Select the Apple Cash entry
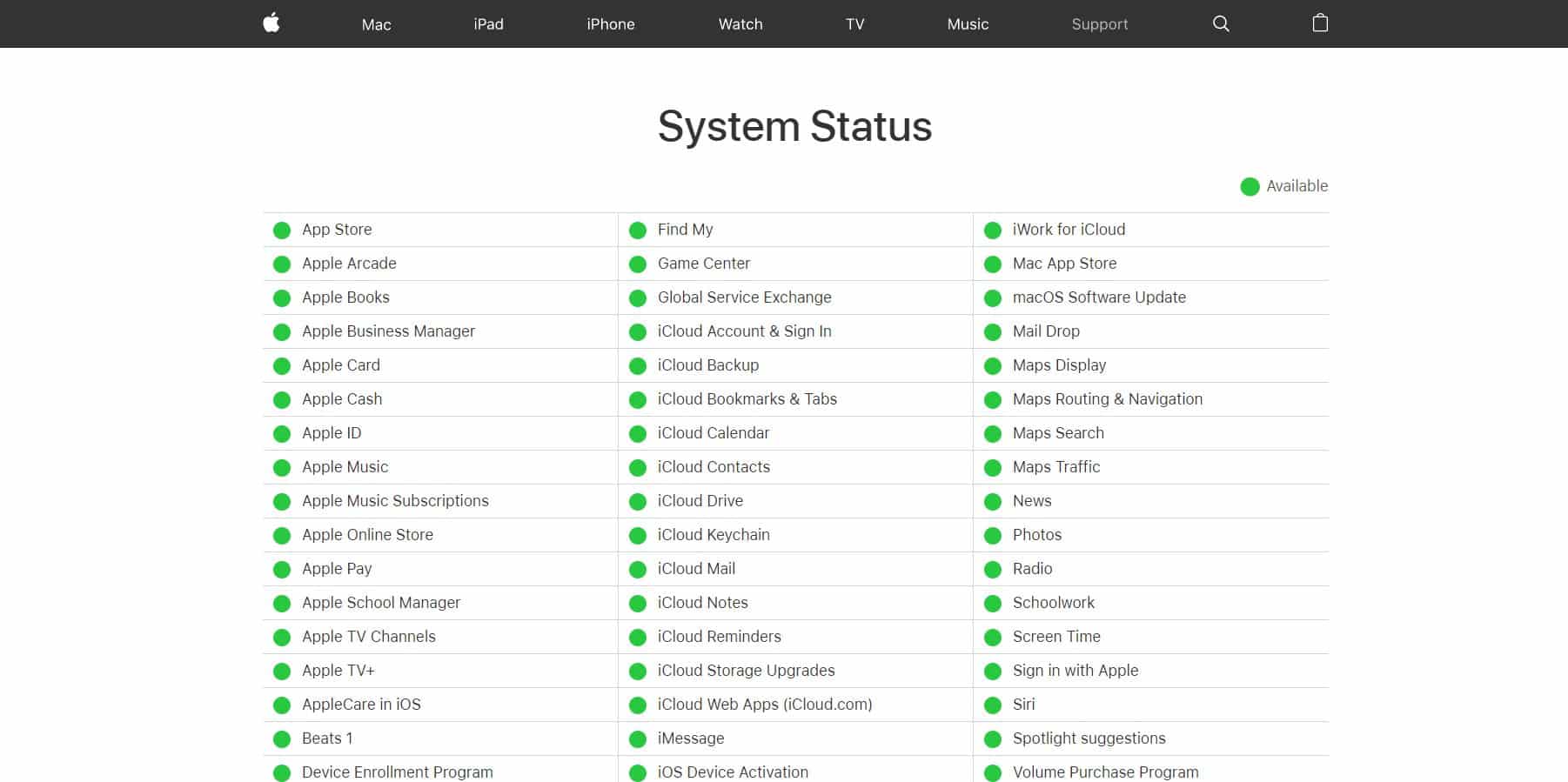This screenshot has width=1568, height=782. (x=342, y=399)
